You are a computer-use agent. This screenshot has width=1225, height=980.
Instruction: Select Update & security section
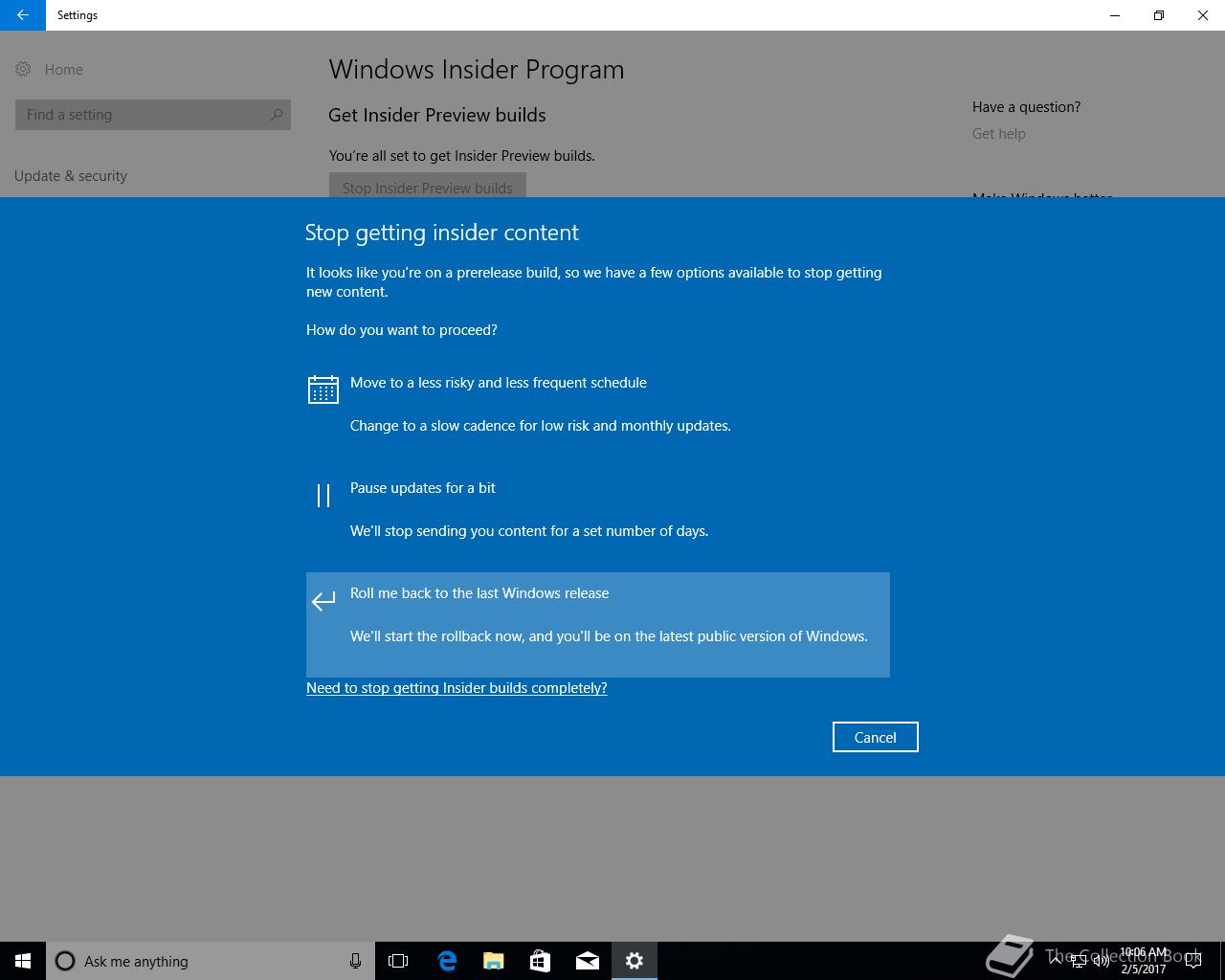tap(71, 176)
